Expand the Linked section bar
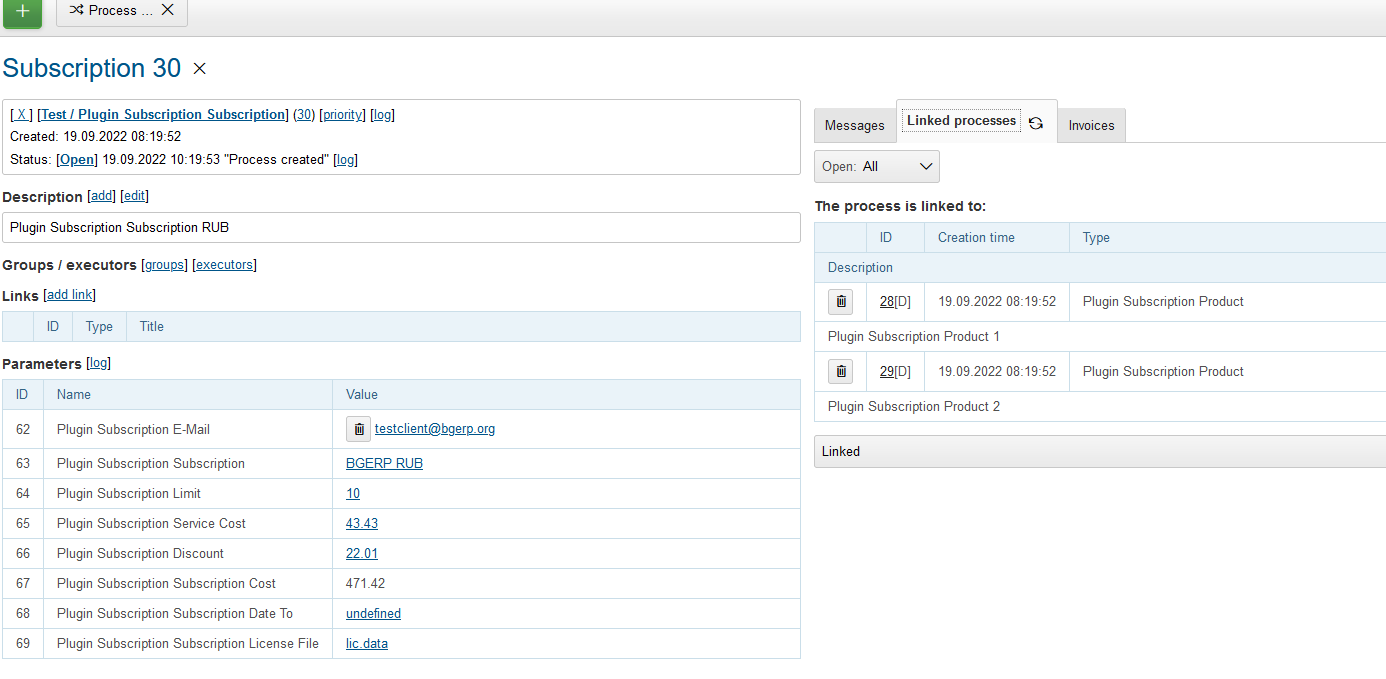1386x679 pixels. [x=1099, y=452]
